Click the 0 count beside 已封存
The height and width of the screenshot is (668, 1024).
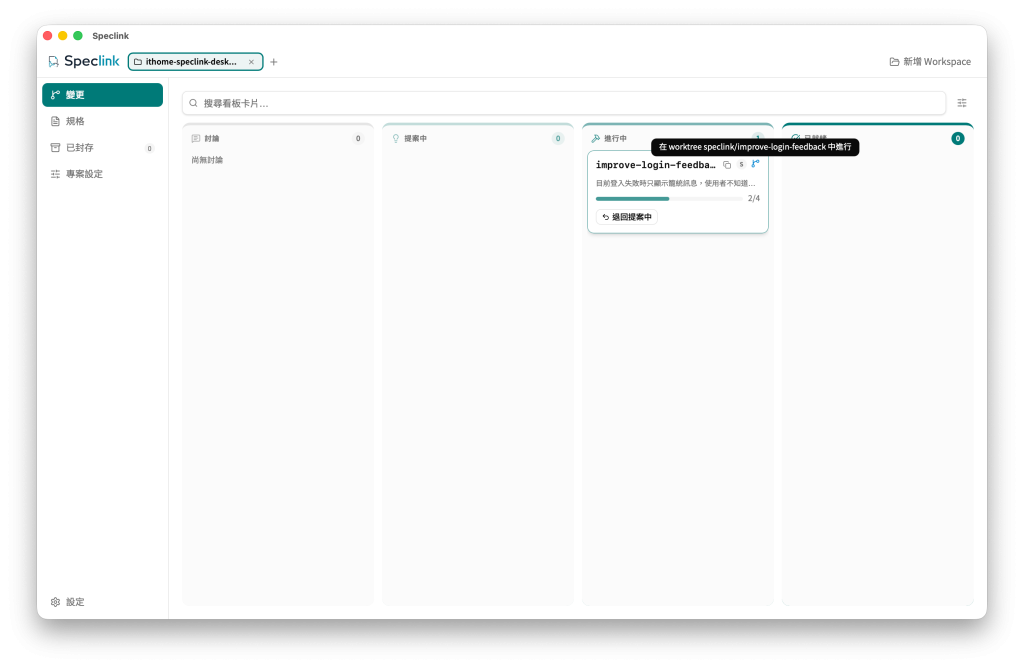point(150,148)
